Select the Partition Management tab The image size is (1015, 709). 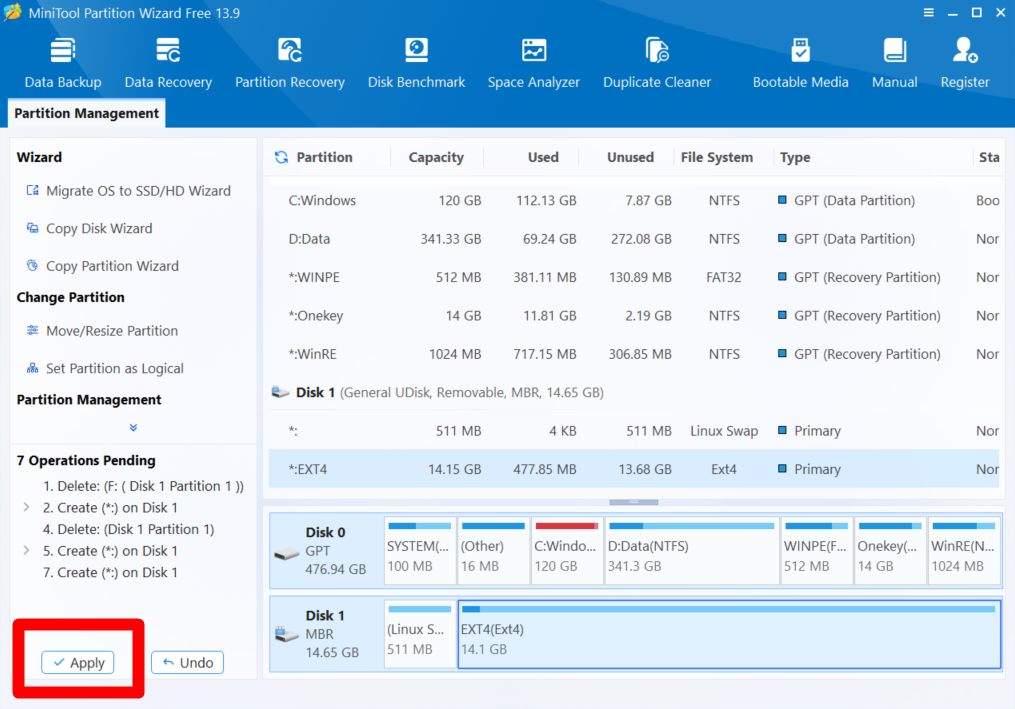pos(87,113)
